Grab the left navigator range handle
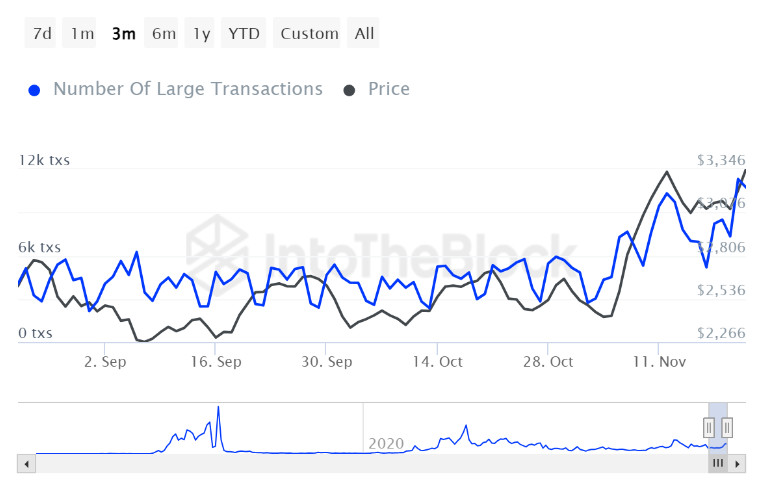The image size is (763, 504). [x=708, y=428]
